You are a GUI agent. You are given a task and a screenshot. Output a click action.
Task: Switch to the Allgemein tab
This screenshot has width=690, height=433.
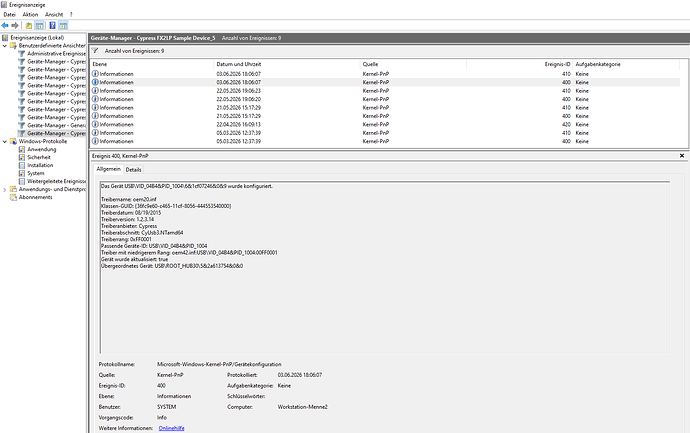point(108,169)
